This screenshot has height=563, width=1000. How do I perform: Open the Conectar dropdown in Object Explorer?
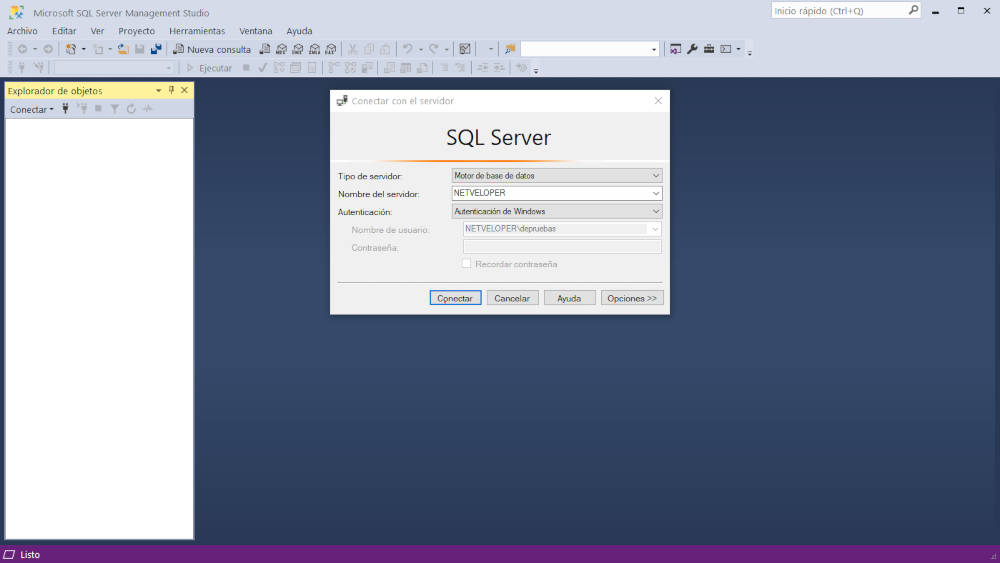tap(32, 110)
